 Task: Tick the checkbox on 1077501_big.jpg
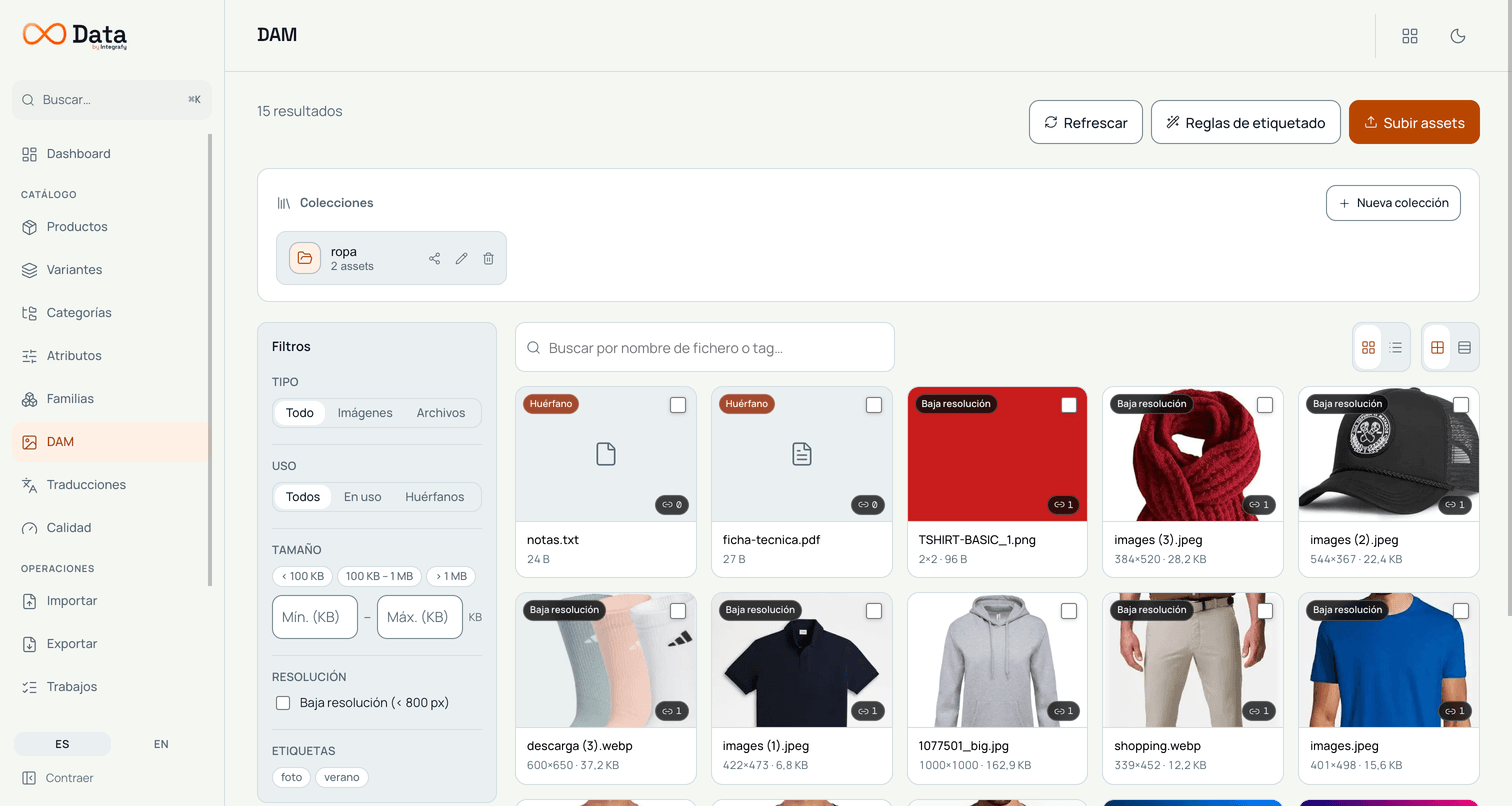pyautogui.click(x=1069, y=611)
